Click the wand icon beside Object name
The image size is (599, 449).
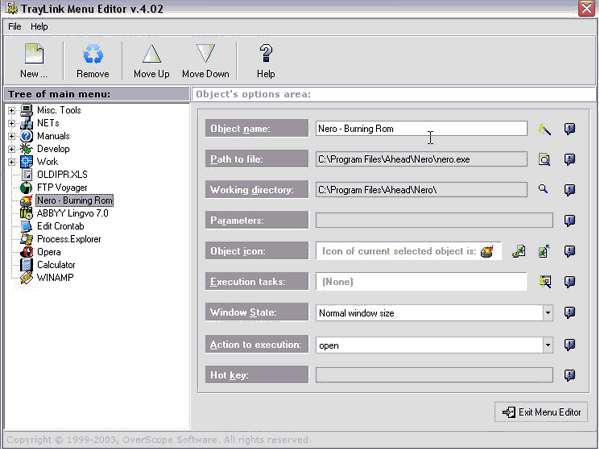click(544, 129)
